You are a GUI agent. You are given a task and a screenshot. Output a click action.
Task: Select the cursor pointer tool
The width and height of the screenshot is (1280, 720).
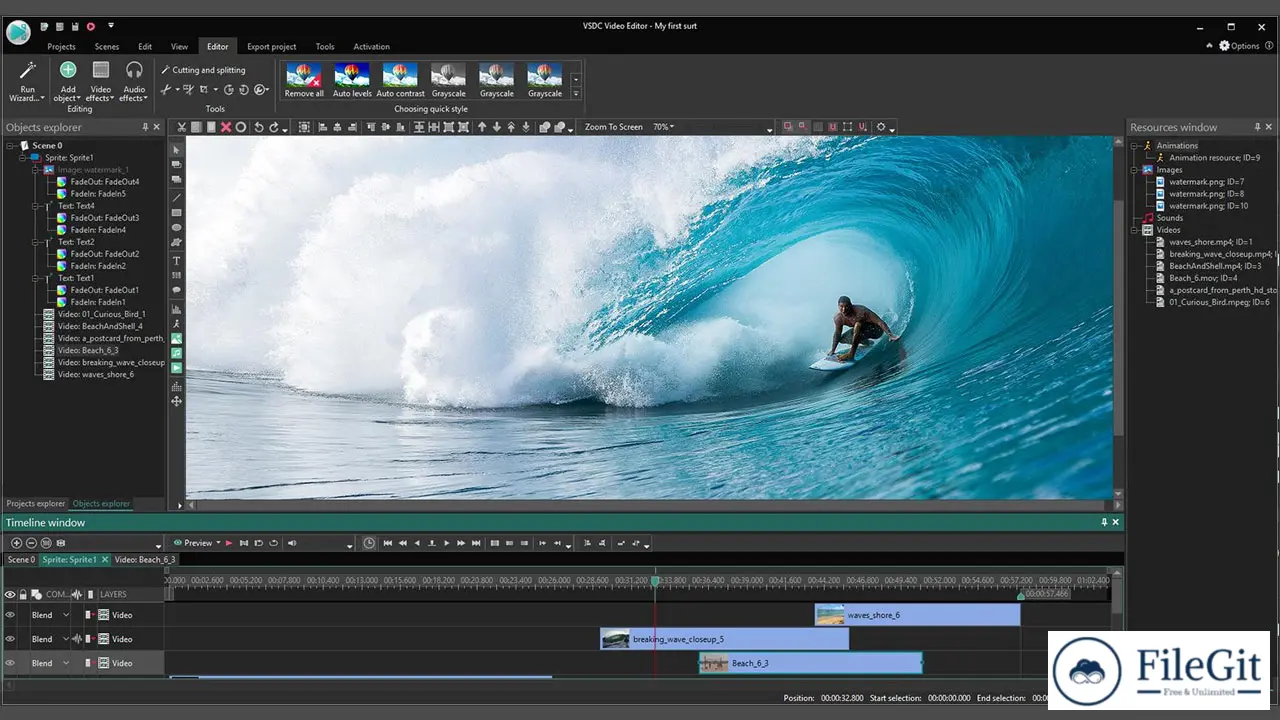pyautogui.click(x=177, y=150)
